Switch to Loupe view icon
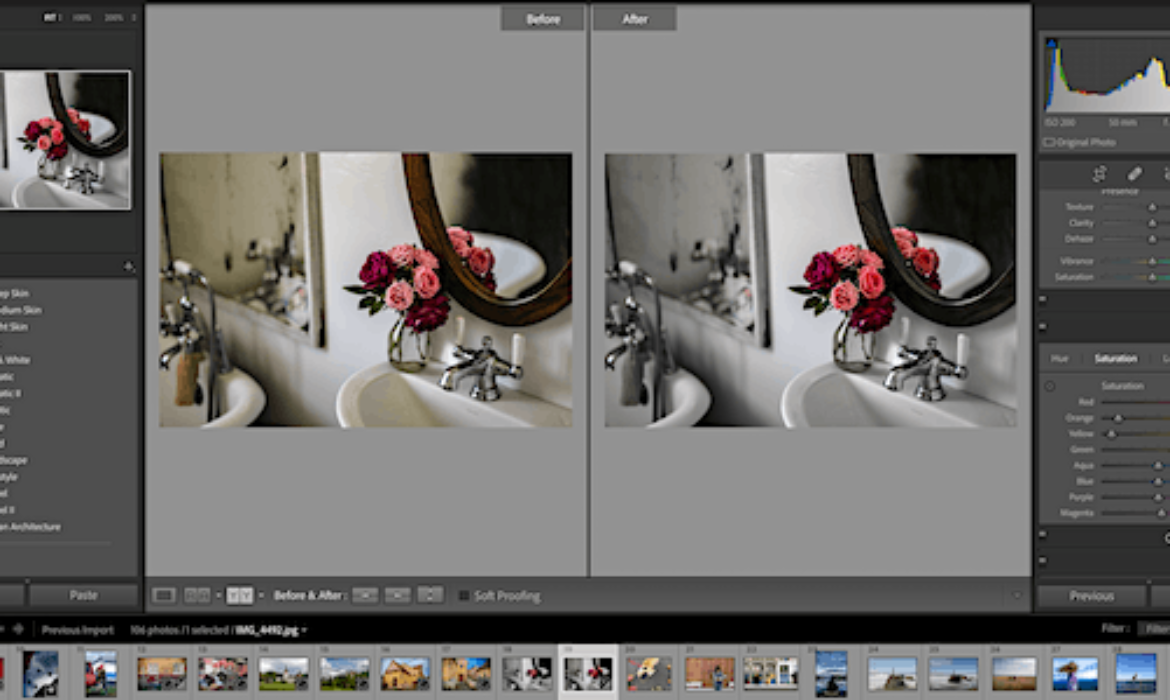Screen dimensions: 1170x700 pos(164,595)
